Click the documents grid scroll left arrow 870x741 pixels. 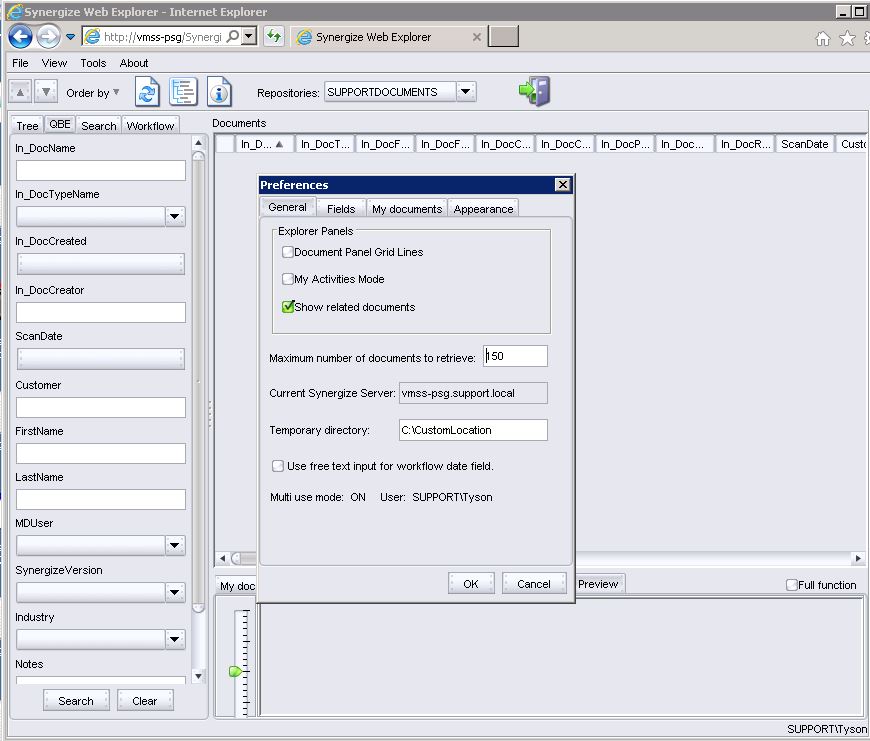222,558
